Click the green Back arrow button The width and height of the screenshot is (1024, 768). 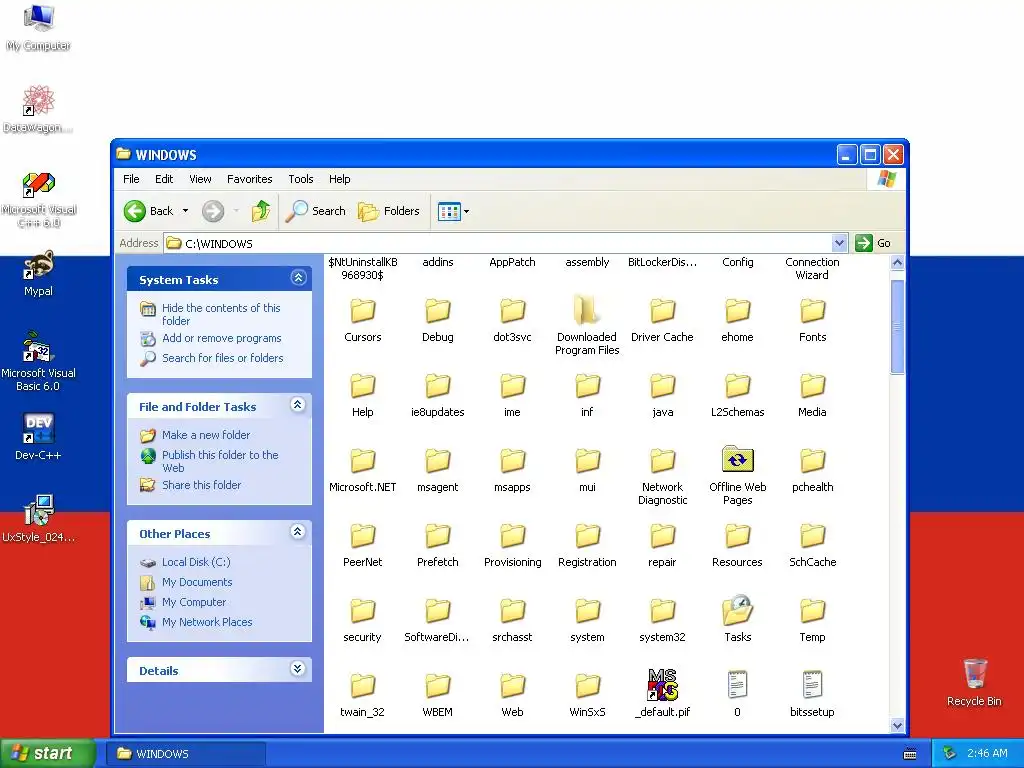135,211
